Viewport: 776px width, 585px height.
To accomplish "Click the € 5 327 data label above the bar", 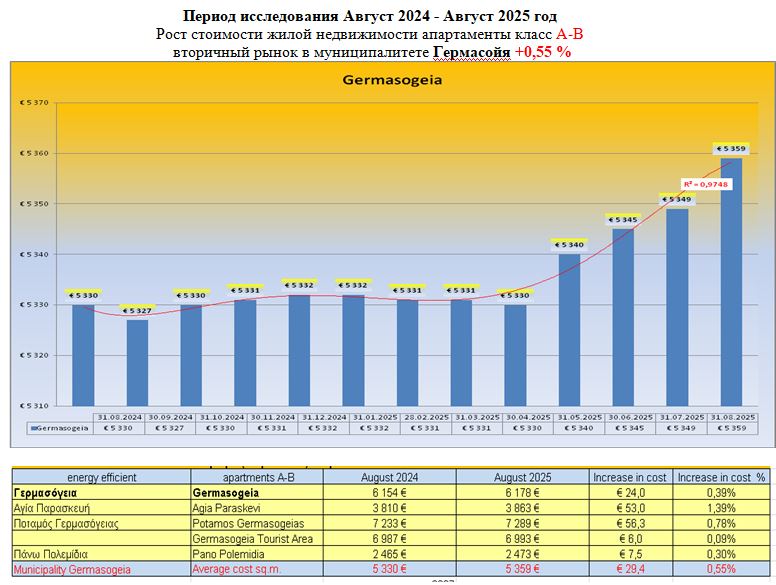I will pos(137,311).
